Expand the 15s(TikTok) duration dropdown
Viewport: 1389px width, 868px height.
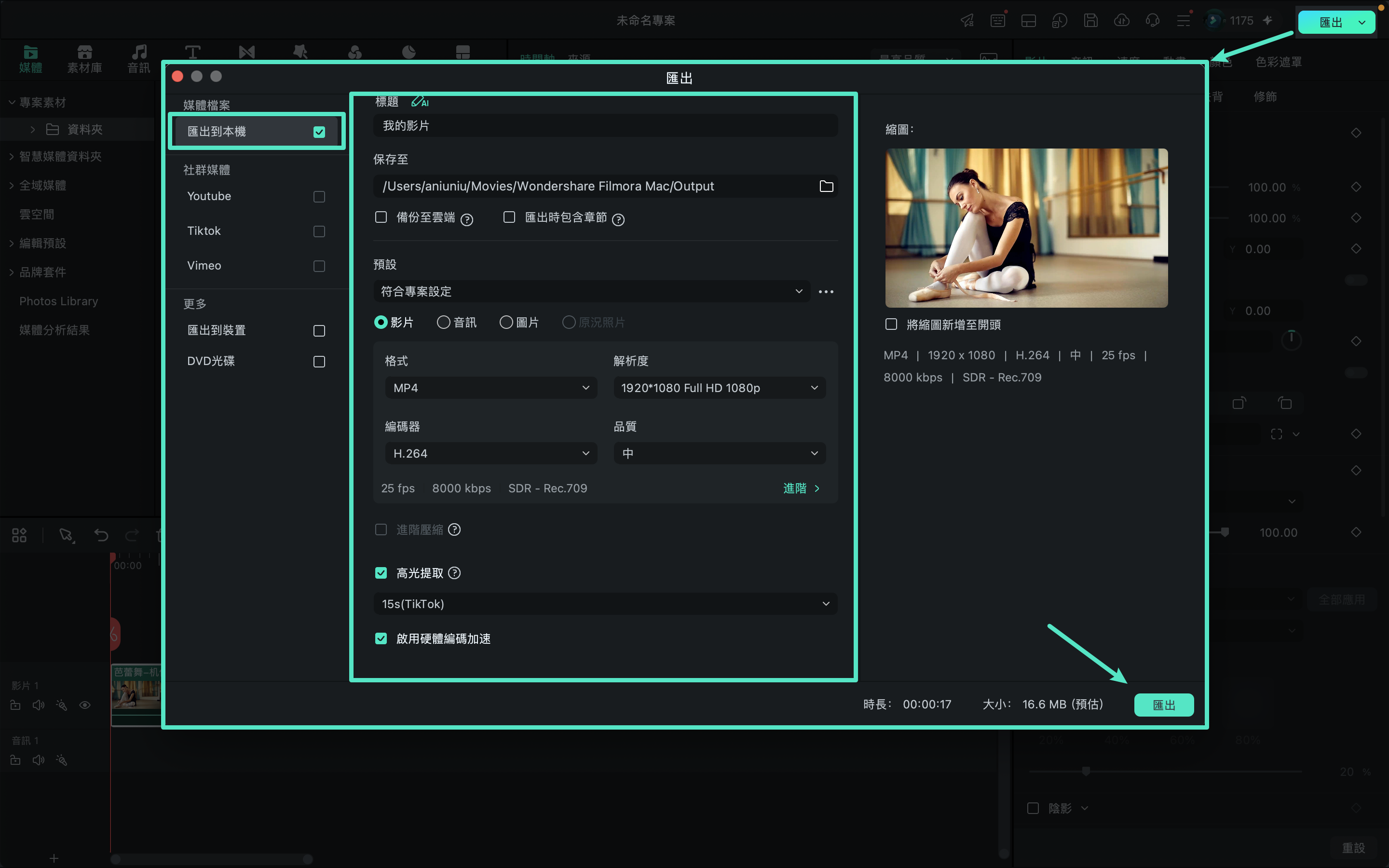[606, 604]
